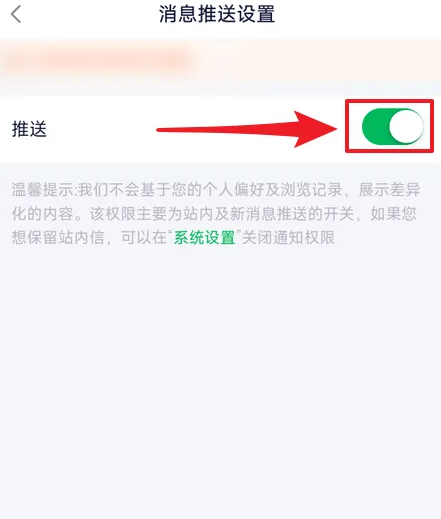Click the red arrow's tail line
The image size is (441, 519).
226,128
